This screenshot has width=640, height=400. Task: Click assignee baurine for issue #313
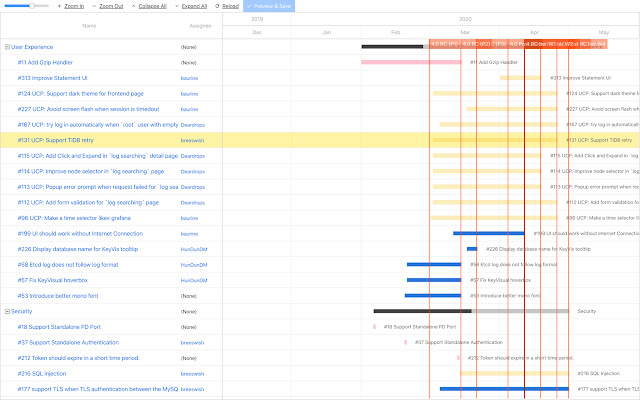pos(189,78)
